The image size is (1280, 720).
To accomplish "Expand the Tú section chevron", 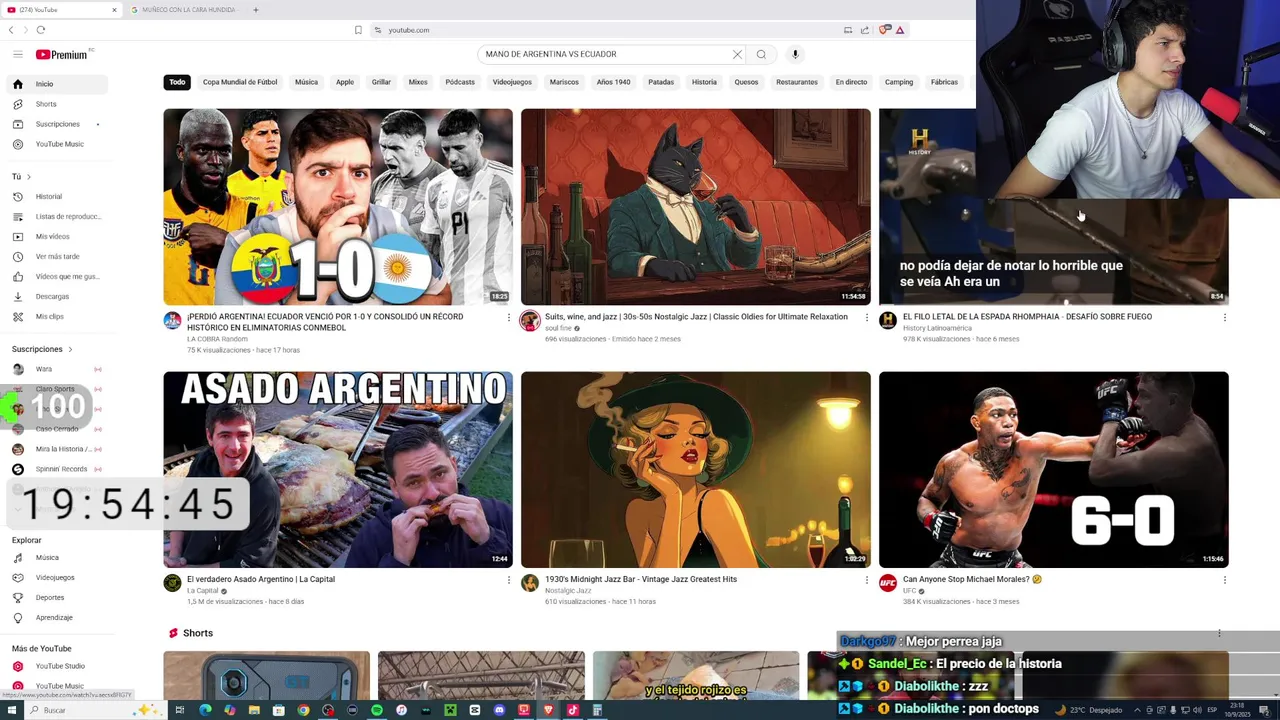I will click(x=28, y=177).
